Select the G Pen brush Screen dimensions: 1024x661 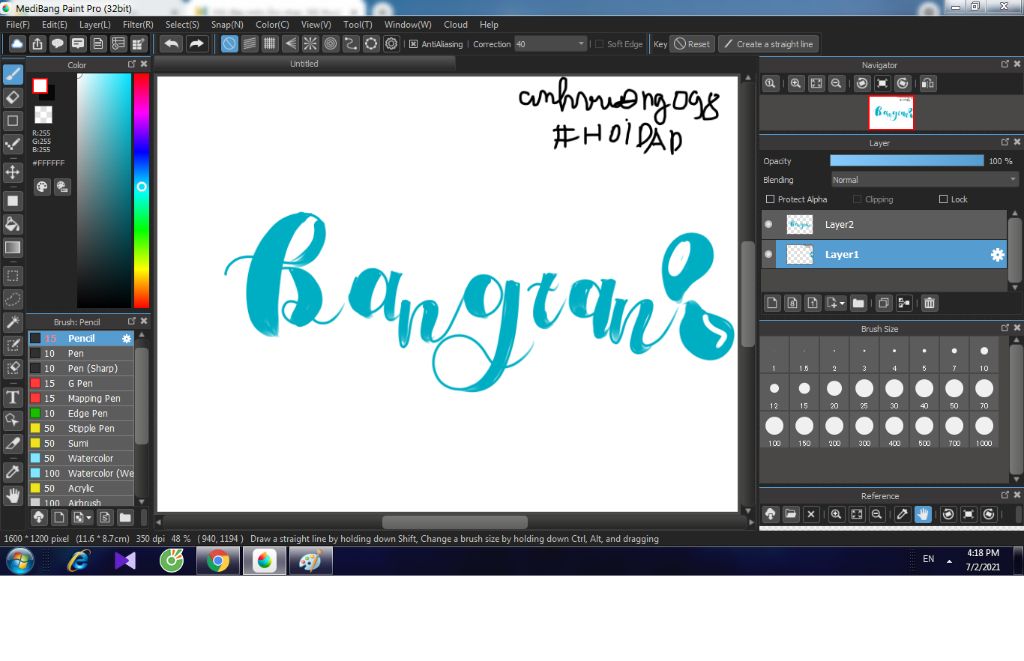click(82, 383)
